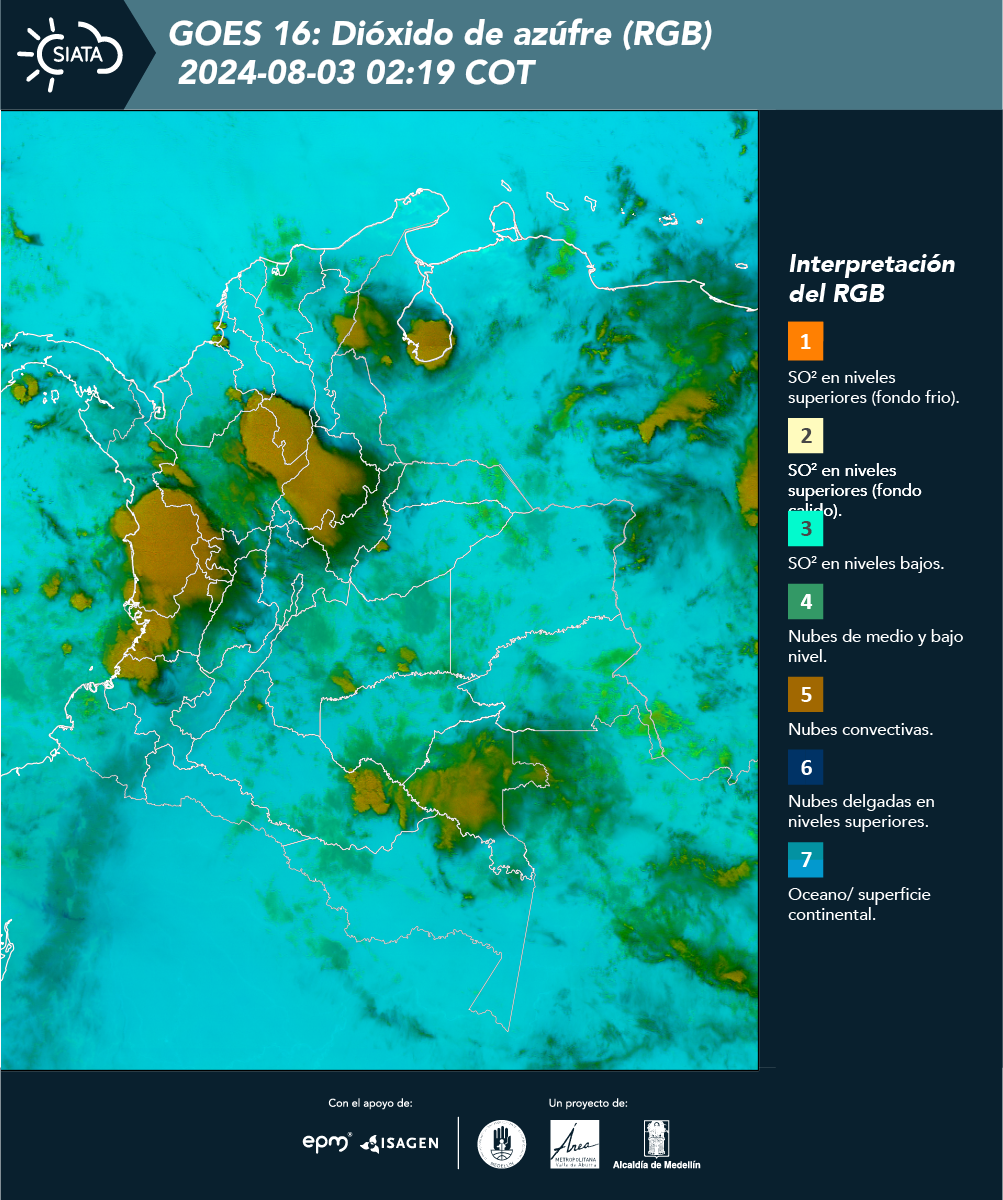Click the SIATA sun-cloud logo

71,54
